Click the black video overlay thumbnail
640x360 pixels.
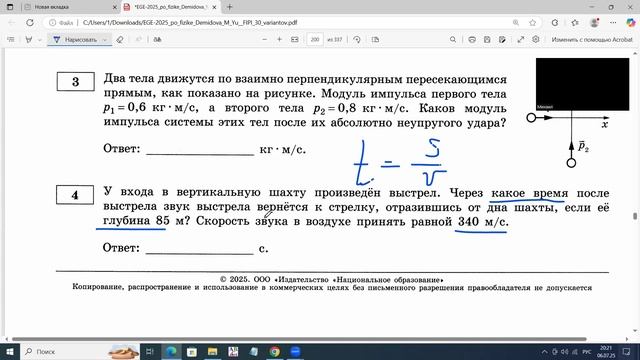tap(582, 84)
